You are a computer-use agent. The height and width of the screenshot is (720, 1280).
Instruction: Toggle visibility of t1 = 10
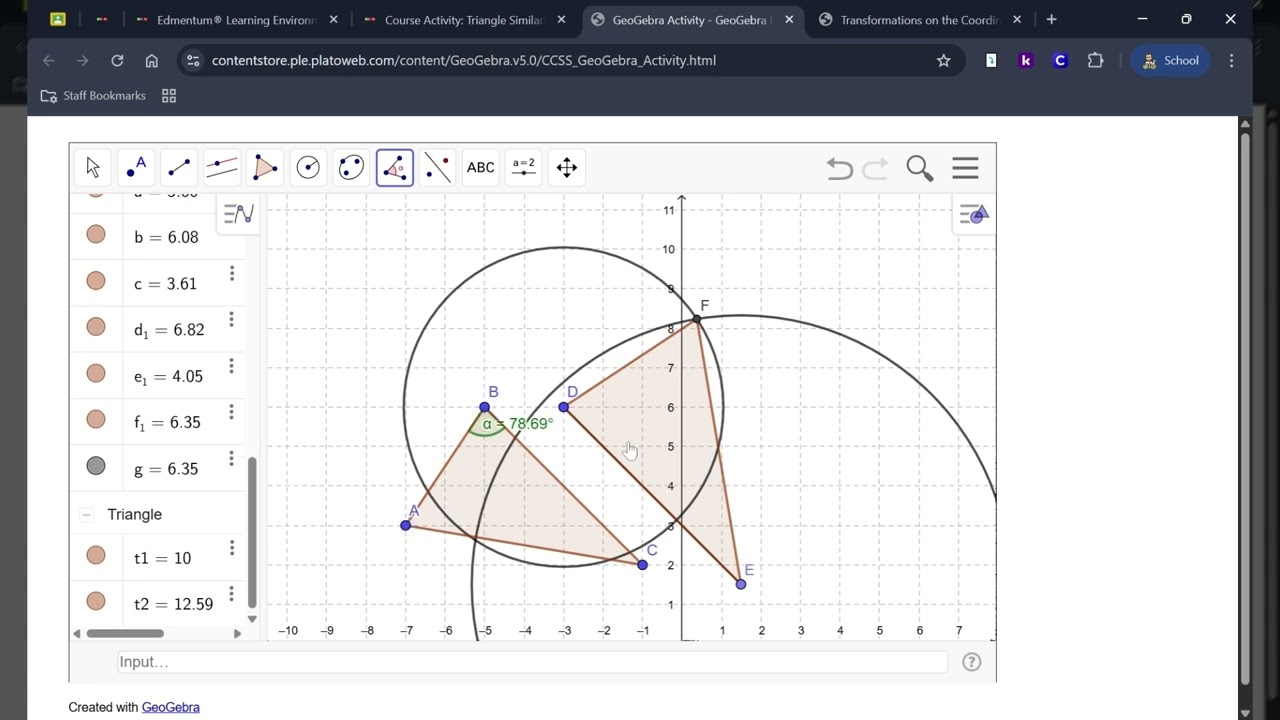(x=96, y=555)
